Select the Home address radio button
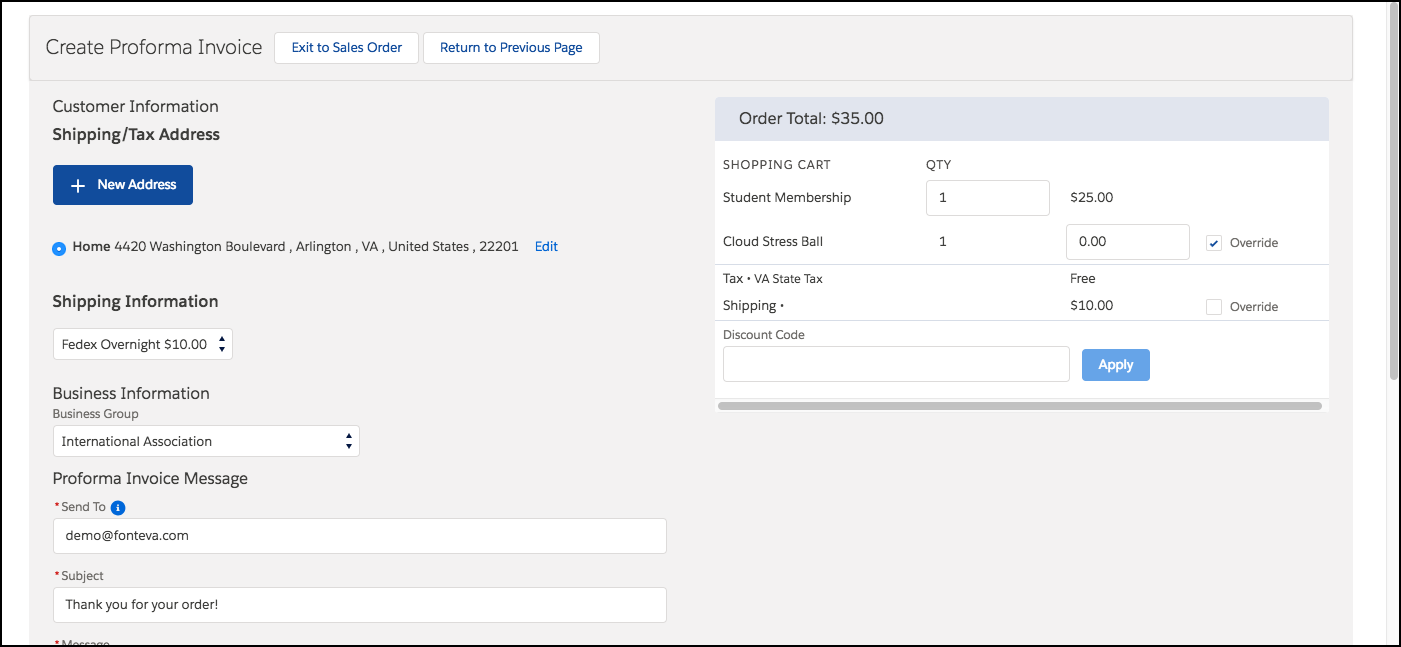Screen dimensions: 1401x647 click(58, 246)
